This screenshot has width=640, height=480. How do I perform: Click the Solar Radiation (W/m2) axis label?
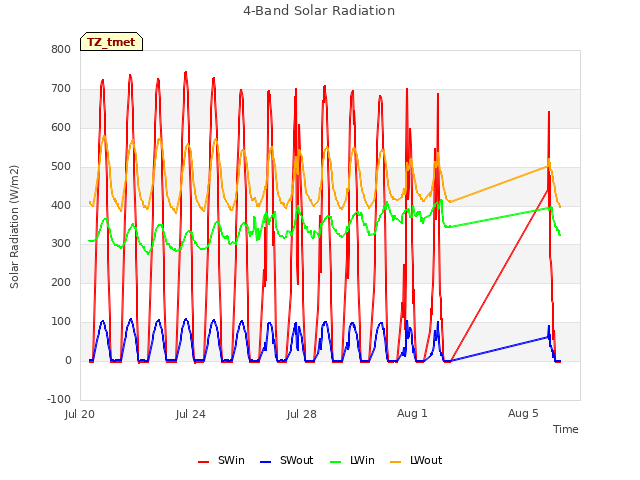tap(14, 227)
